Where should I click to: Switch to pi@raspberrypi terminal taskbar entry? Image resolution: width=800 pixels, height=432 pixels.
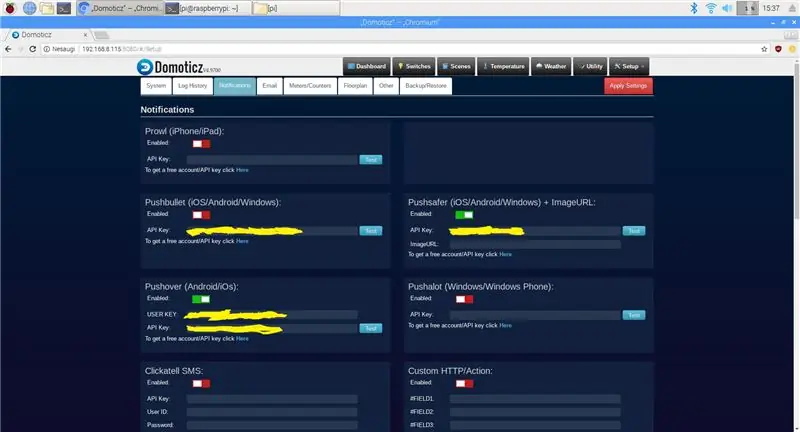tap(208, 8)
